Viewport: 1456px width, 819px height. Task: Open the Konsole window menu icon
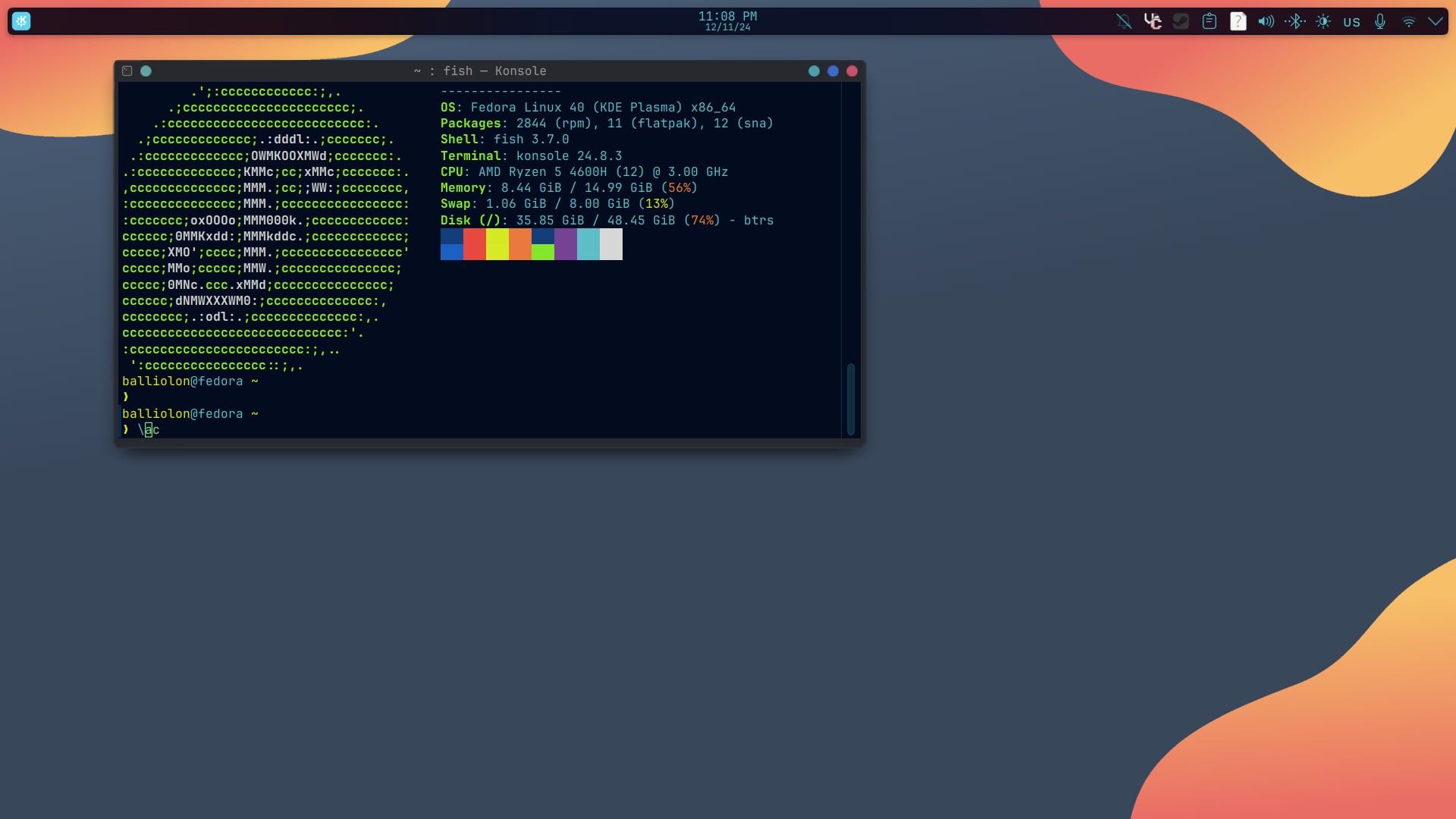pyautogui.click(x=127, y=71)
